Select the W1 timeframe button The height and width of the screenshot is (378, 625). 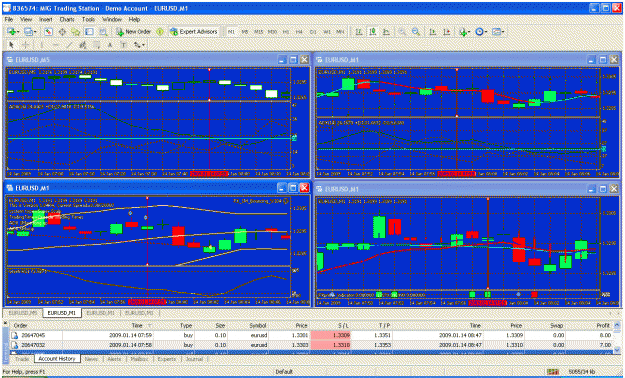[327, 32]
